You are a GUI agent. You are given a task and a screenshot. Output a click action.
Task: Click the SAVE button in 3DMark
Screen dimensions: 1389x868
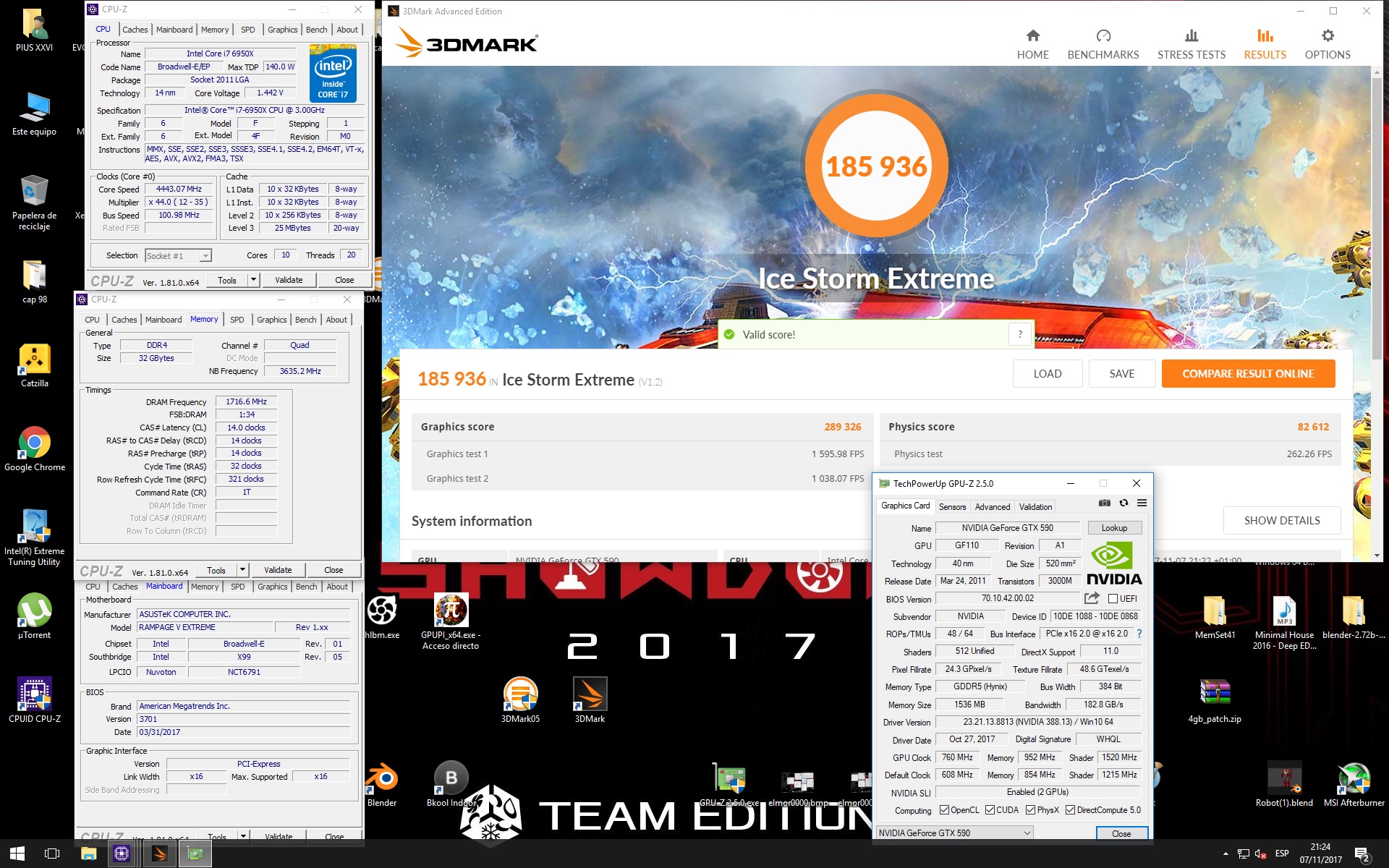click(x=1121, y=374)
